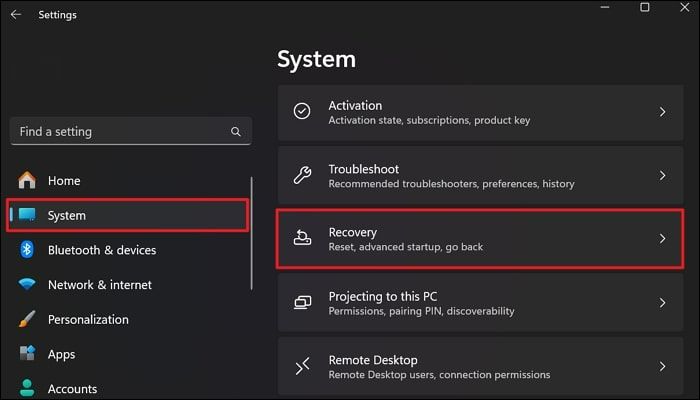Open Recovery via its right chevron
The width and height of the screenshot is (700, 400).
pyautogui.click(x=662, y=239)
